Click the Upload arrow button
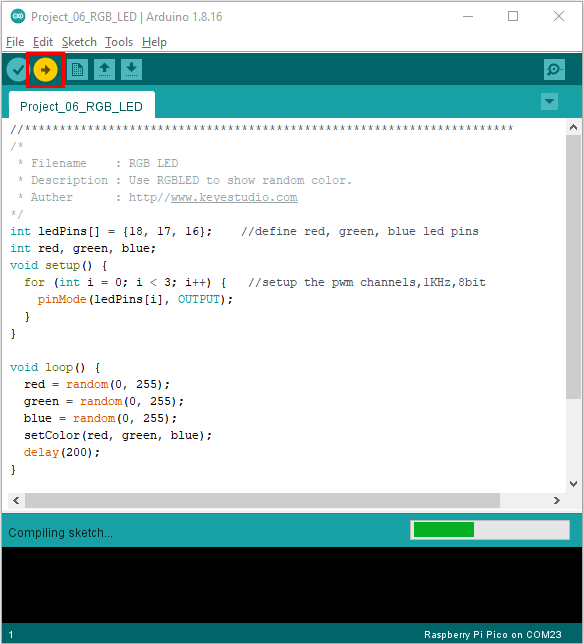This screenshot has height=644, width=584. (x=45, y=70)
